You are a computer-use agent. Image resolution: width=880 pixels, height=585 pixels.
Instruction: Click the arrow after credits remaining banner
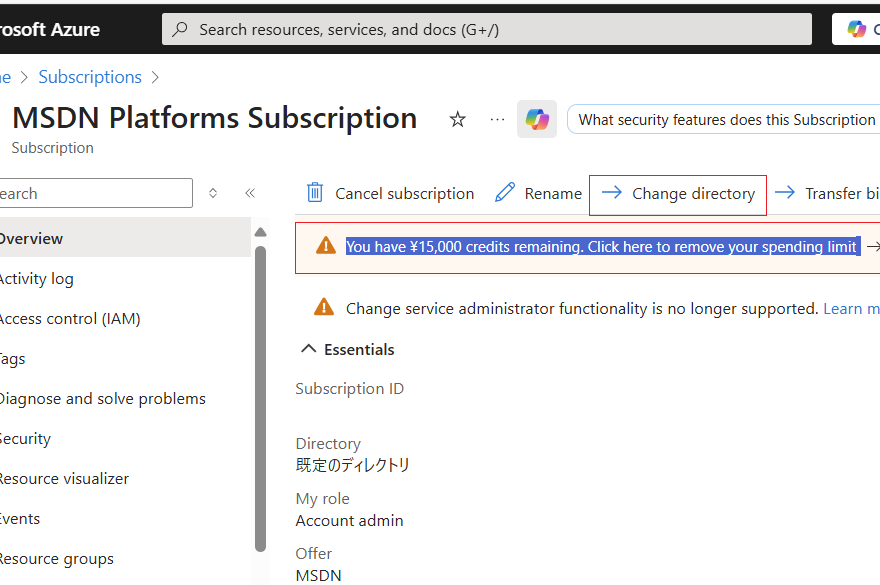tap(872, 247)
